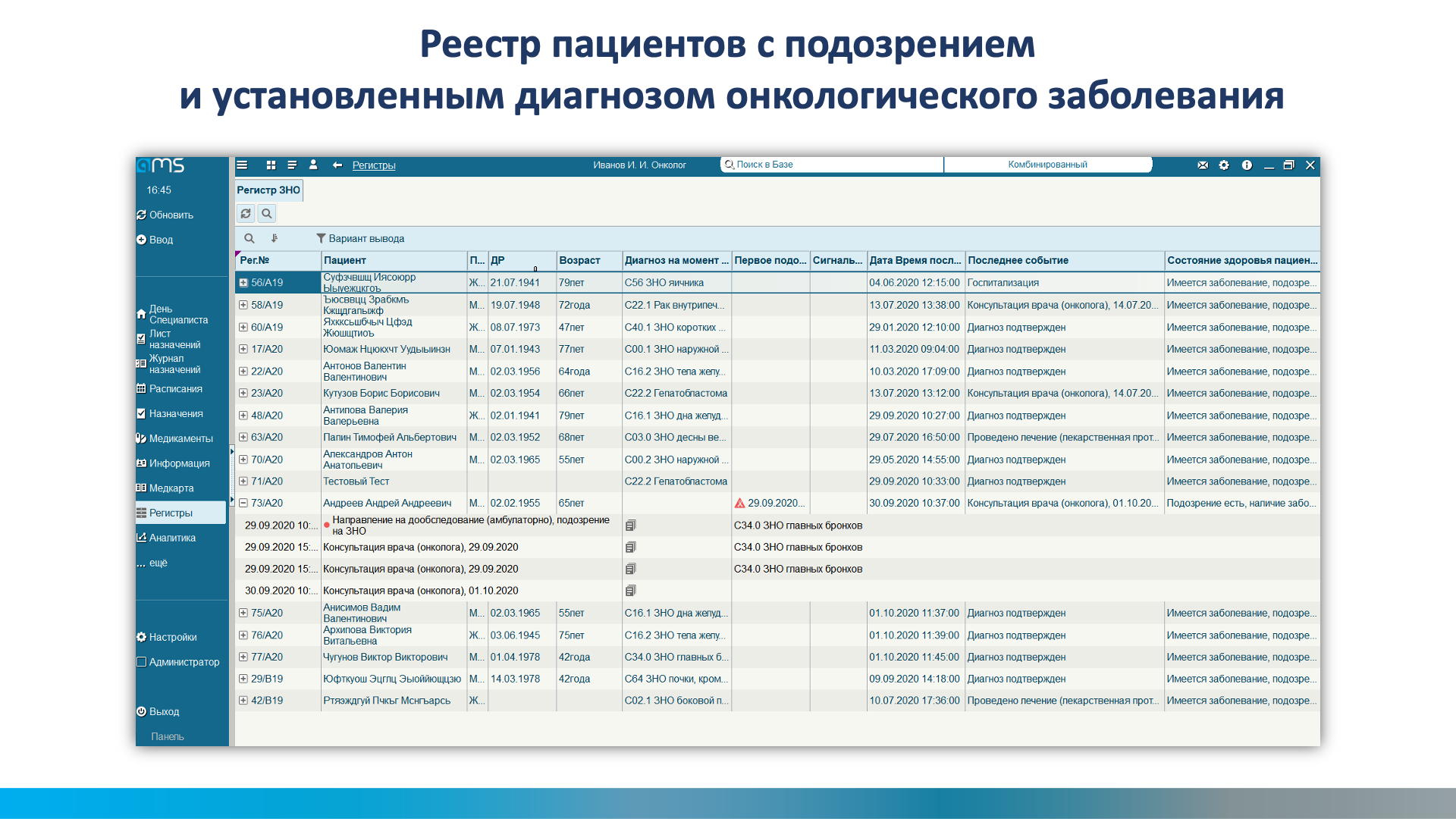
Task: Open the mail envelope icon
Action: (x=1203, y=165)
